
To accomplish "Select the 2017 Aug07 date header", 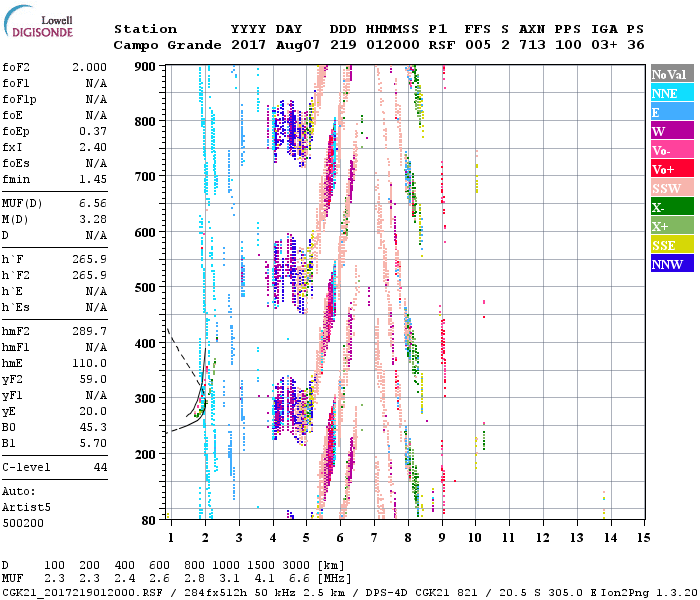I will (267, 45).
